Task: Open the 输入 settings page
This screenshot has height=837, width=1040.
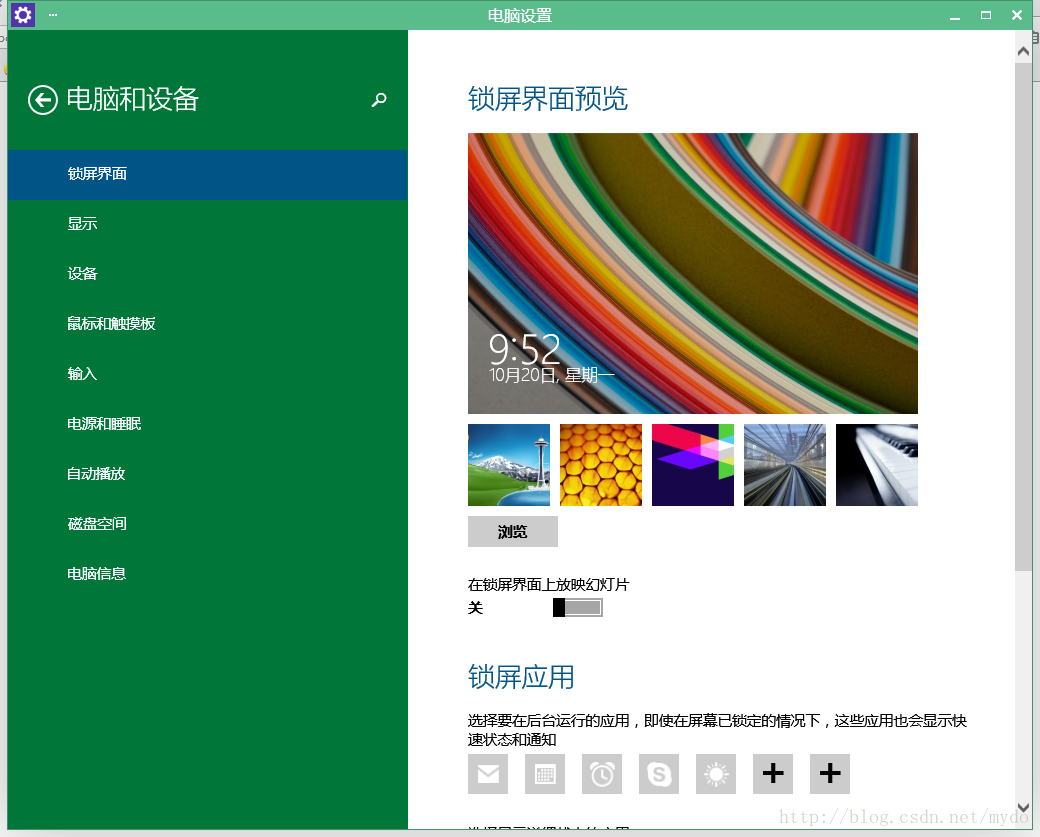Action: (208, 374)
